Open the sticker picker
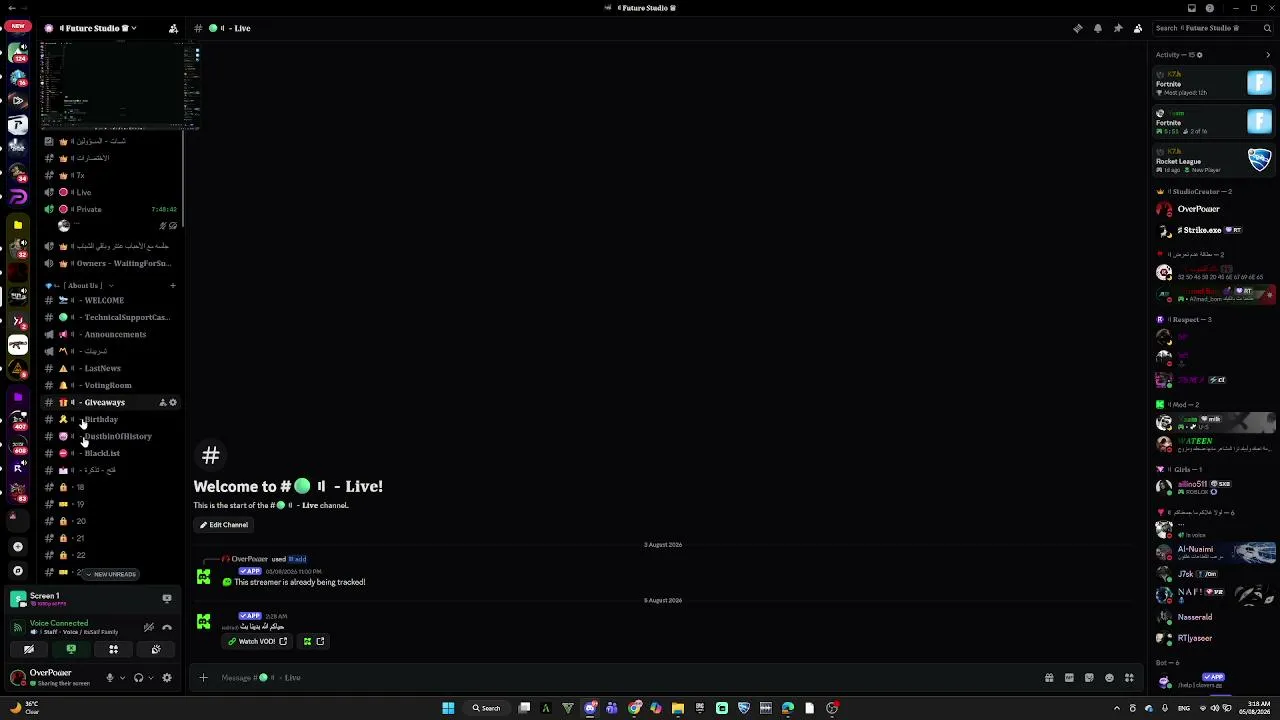 click(1089, 678)
